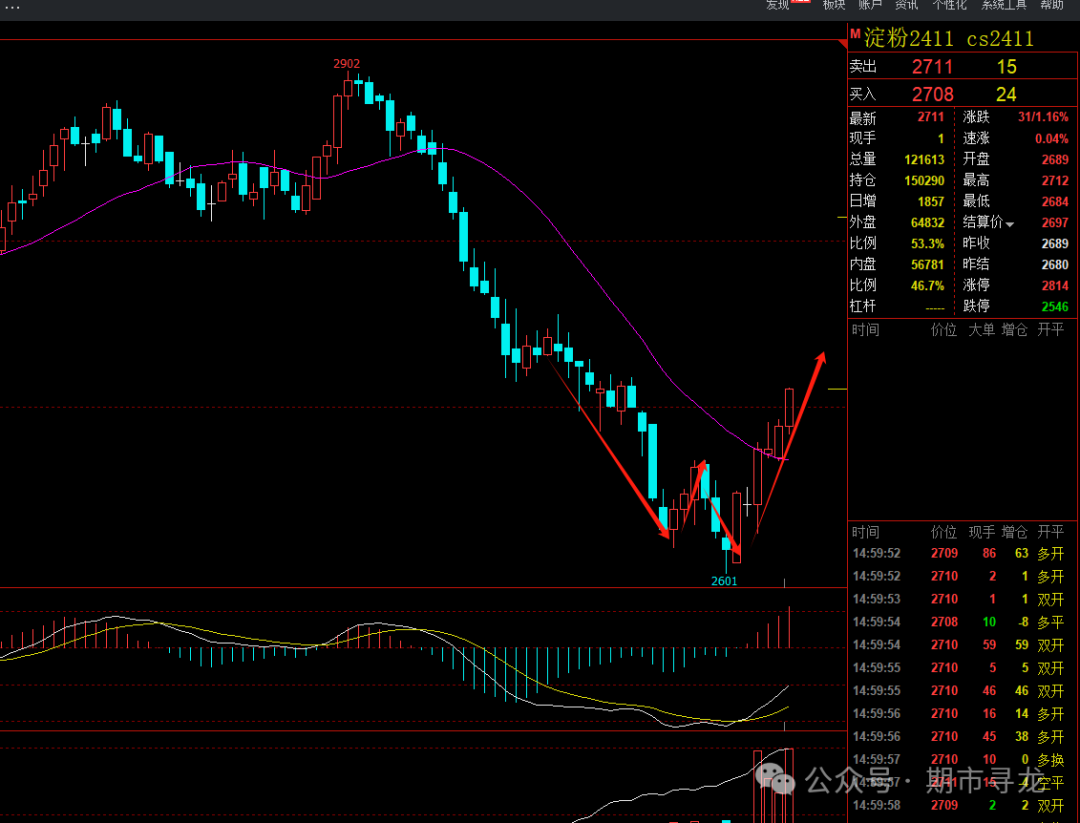Select the 买入 volume 24
Image resolution: width=1080 pixels, height=823 pixels.
click(1006, 94)
